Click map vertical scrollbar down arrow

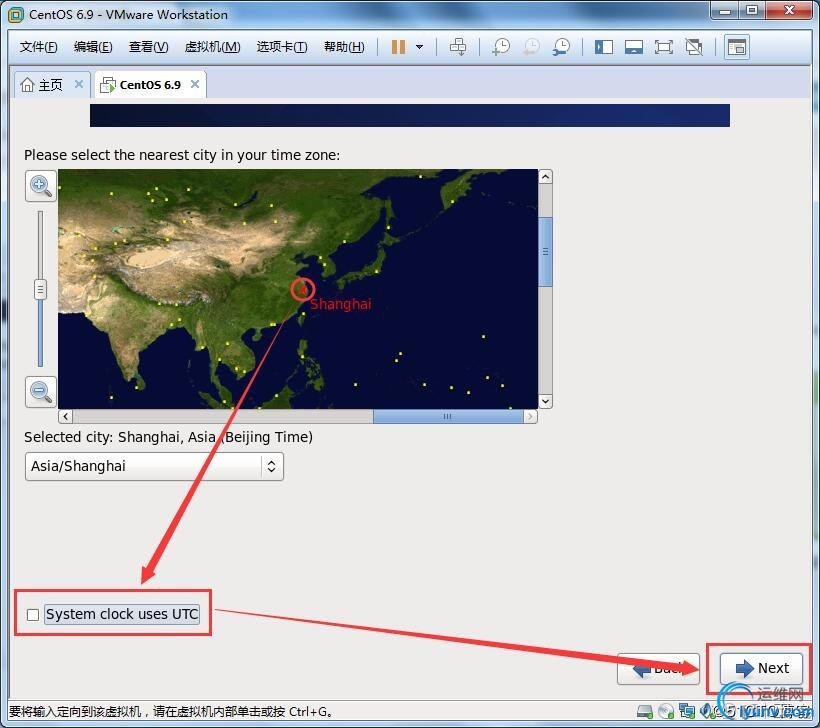pyautogui.click(x=545, y=402)
